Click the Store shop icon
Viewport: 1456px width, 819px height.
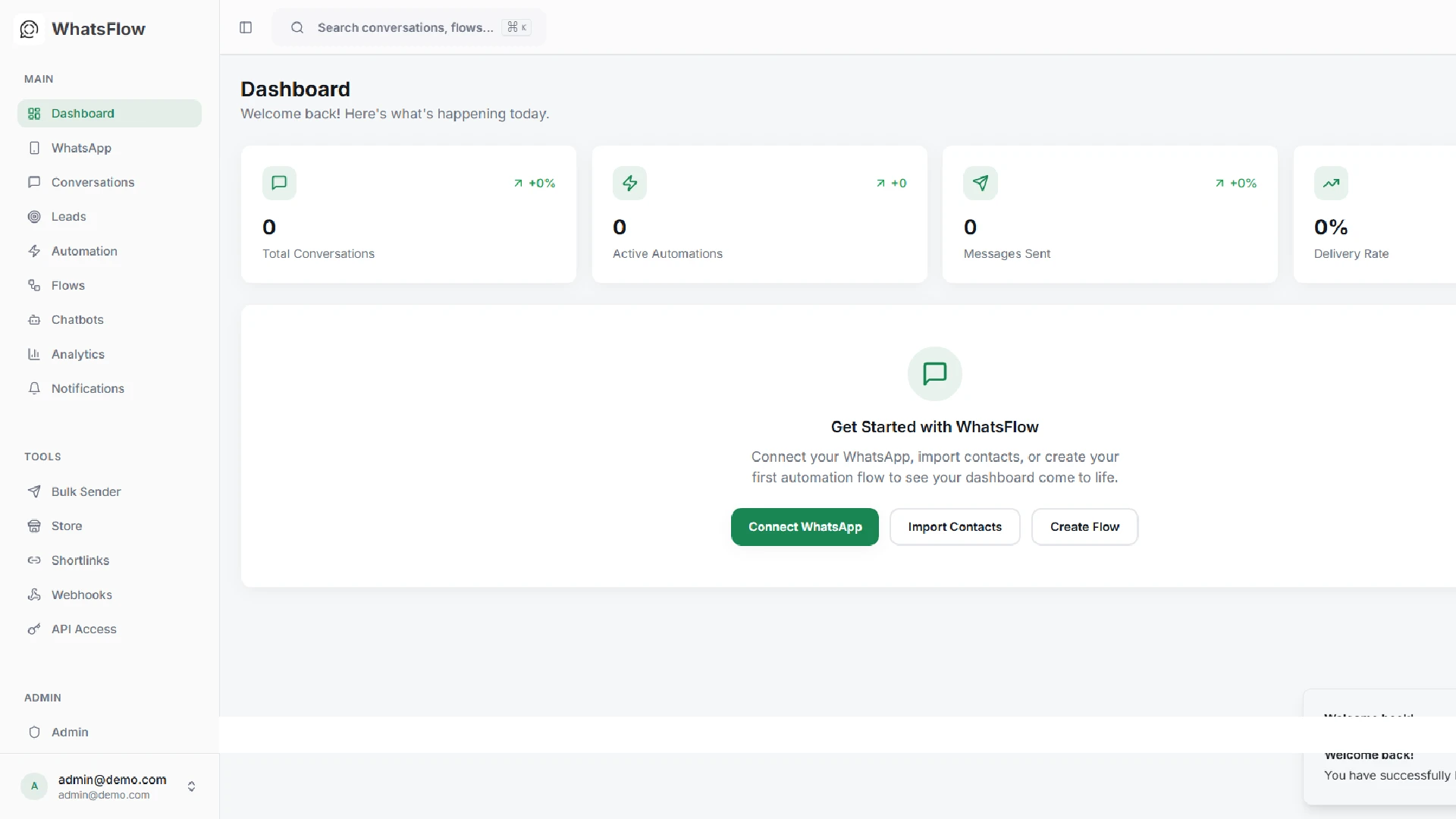pos(34,526)
